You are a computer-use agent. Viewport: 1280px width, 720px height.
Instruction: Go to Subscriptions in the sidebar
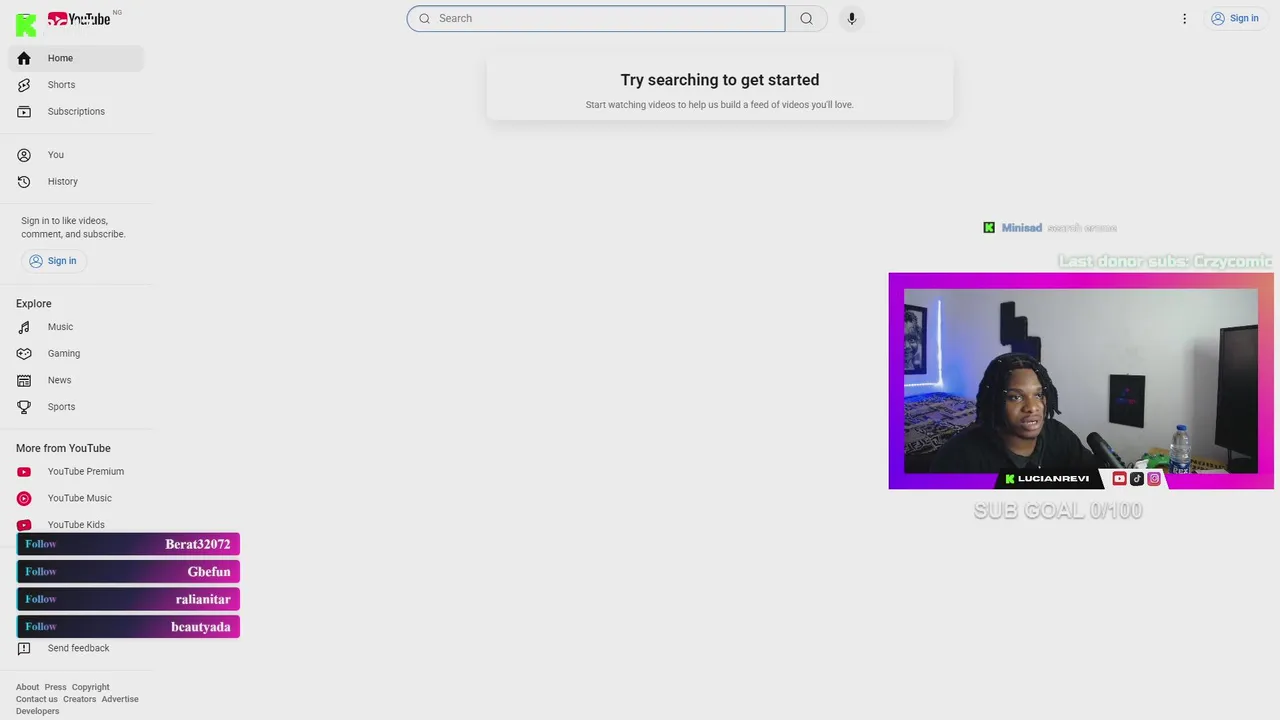pos(76,111)
